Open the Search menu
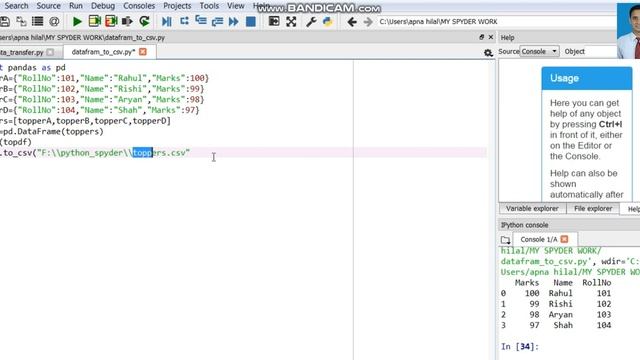640x360 pixels. [16, 6]
